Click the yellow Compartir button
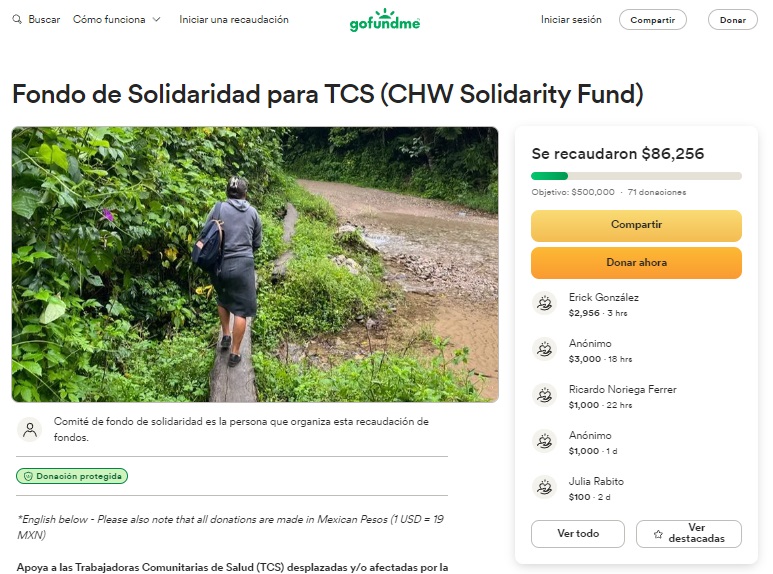Image resolution: width=773 pixels, height=574 pixels. pos(636,225)
